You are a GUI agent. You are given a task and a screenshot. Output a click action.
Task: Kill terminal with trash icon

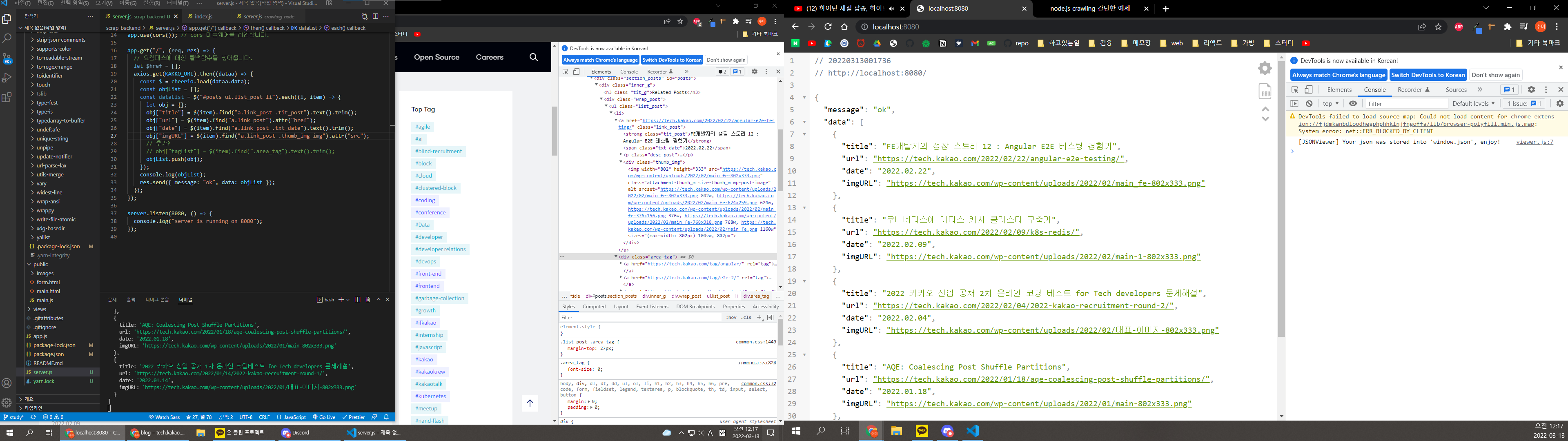click(367, 300)
